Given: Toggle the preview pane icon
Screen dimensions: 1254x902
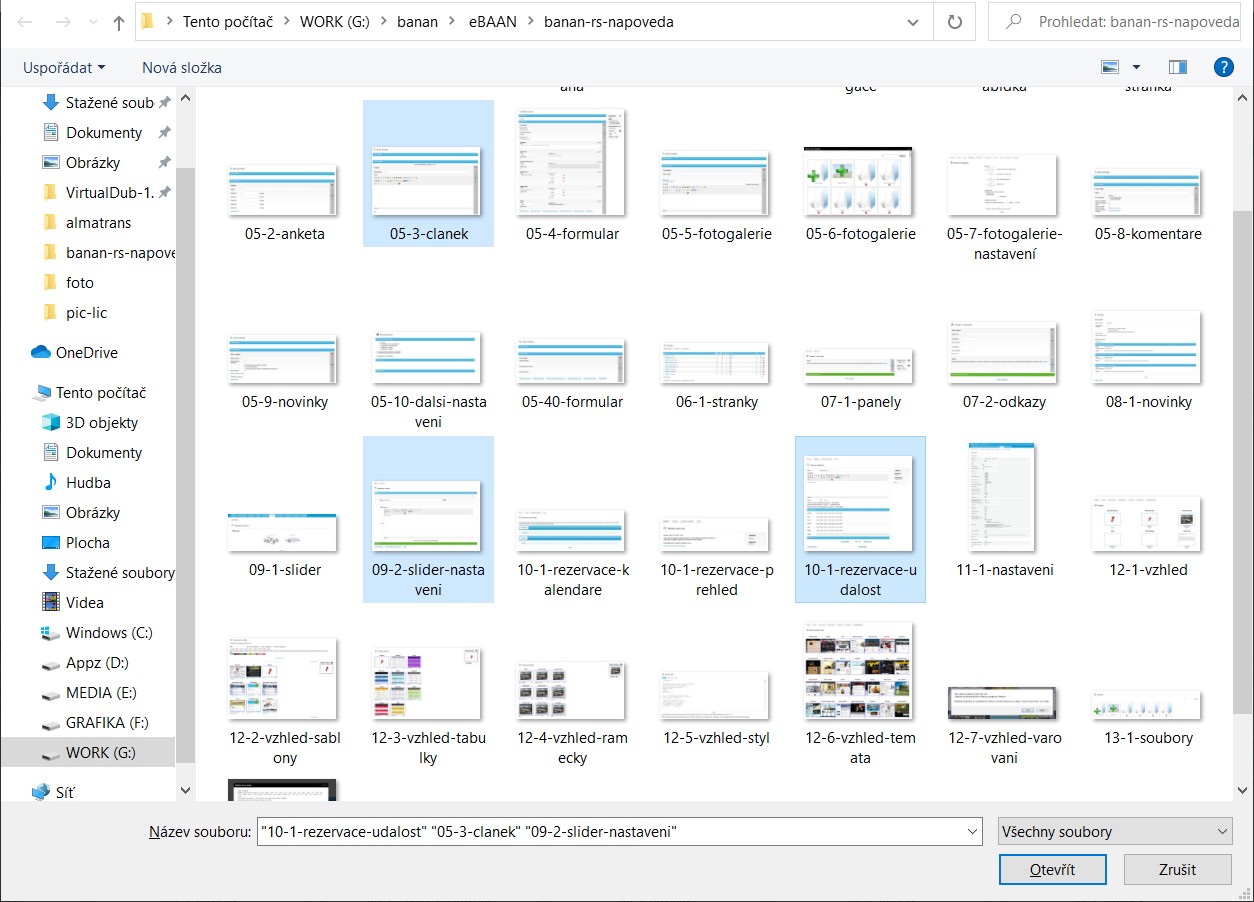Looking at the screenshot, I should coord(1177,67).
